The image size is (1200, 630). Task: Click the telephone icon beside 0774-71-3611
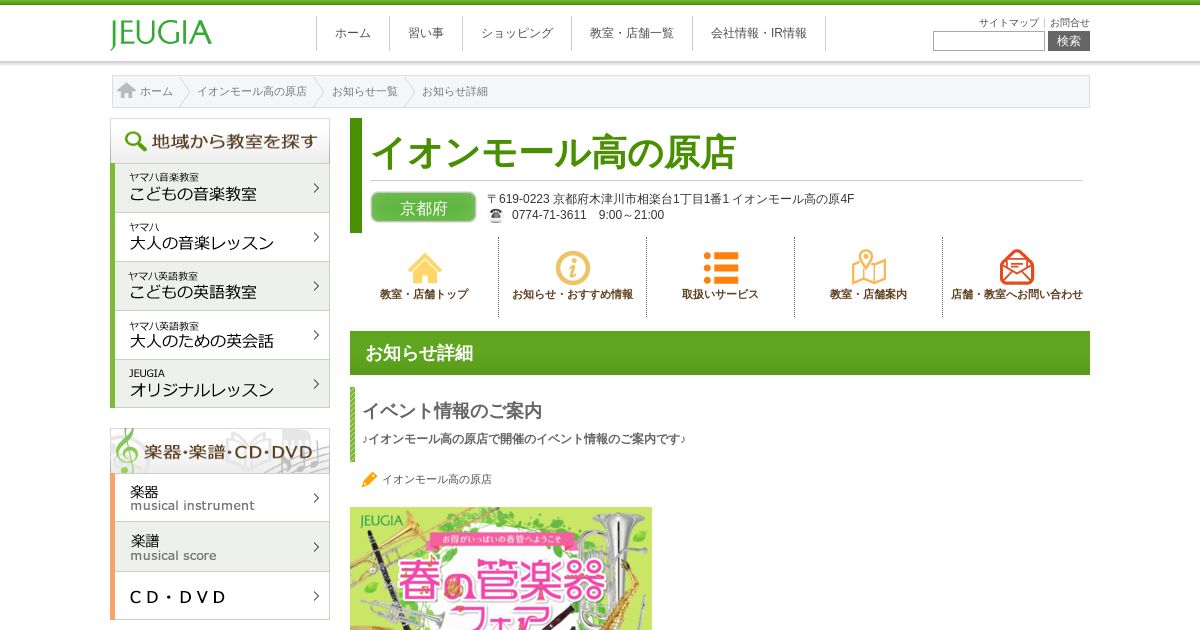pyautogui.click(x=495, y=215)
